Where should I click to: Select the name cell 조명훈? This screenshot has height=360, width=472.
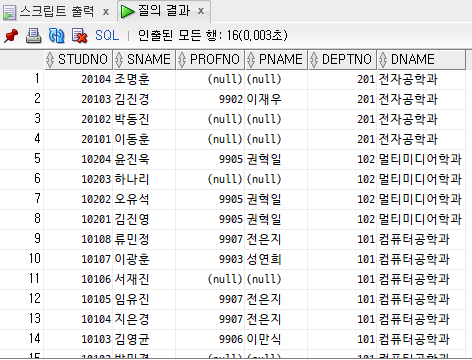[144, 79]
